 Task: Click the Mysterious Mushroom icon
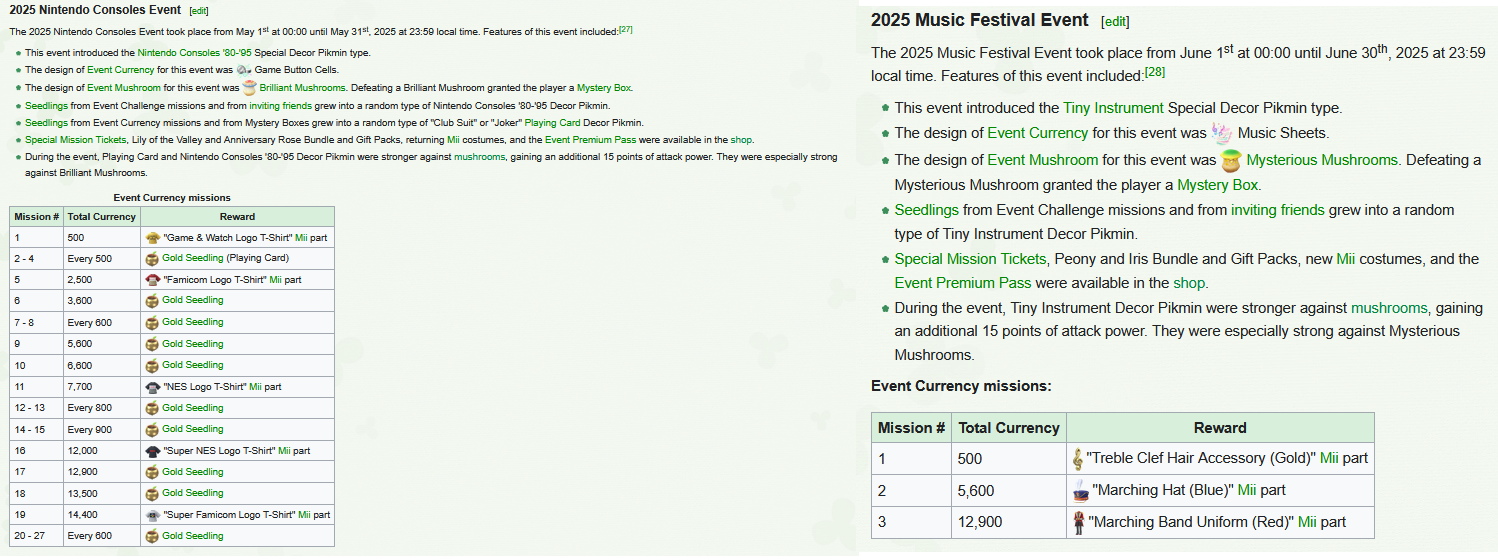1229,160
